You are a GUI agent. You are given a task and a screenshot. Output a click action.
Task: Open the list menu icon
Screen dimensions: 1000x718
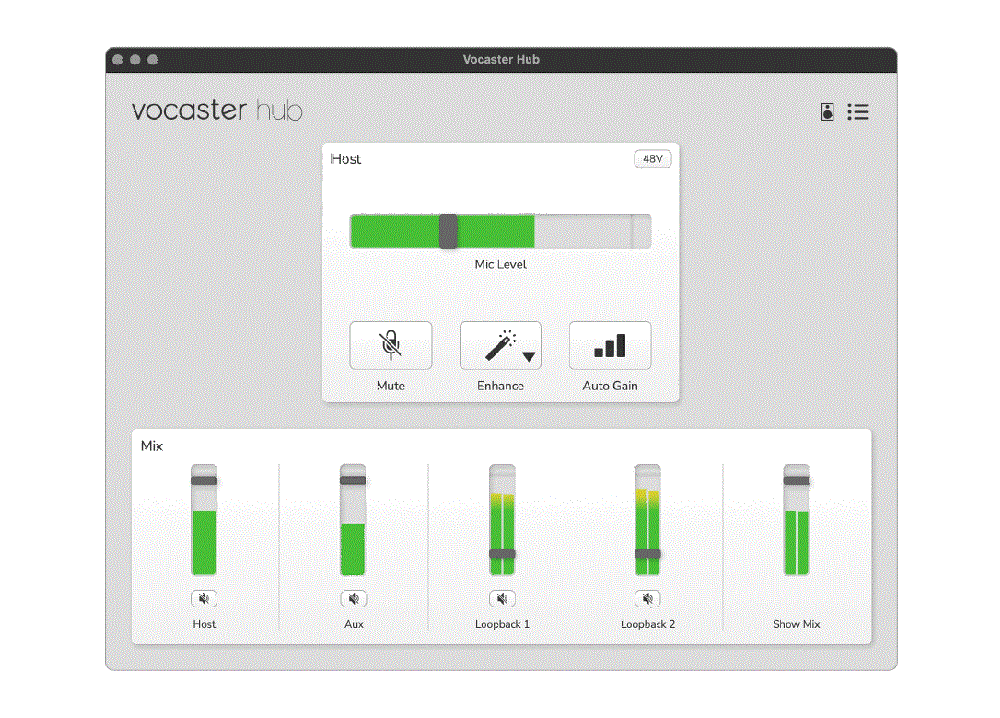(858, 112)
